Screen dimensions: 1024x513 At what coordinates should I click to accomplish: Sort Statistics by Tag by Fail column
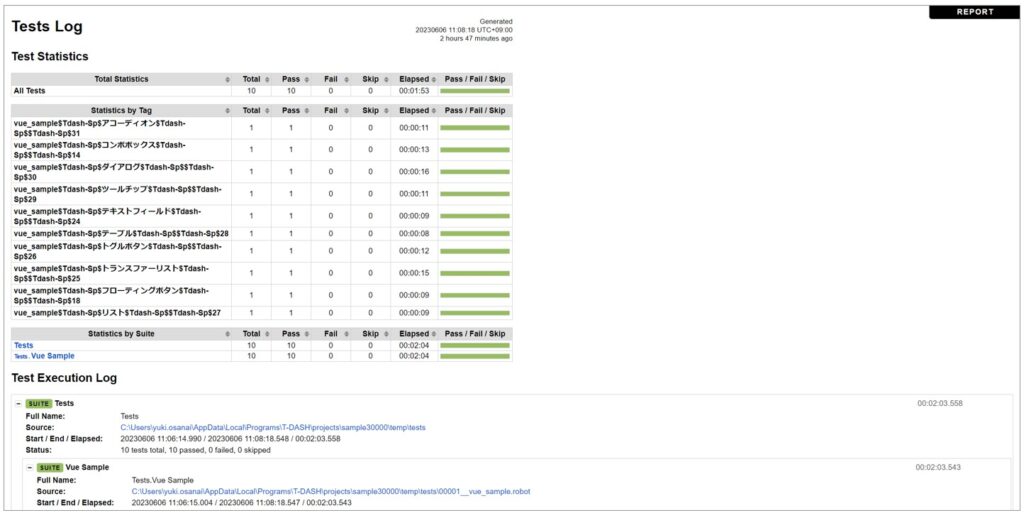pyautogui.click(x=331, y=111)
